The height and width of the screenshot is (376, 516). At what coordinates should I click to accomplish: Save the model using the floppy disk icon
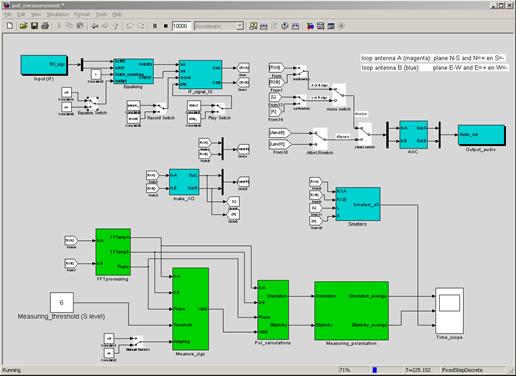[x=34, y=26]
